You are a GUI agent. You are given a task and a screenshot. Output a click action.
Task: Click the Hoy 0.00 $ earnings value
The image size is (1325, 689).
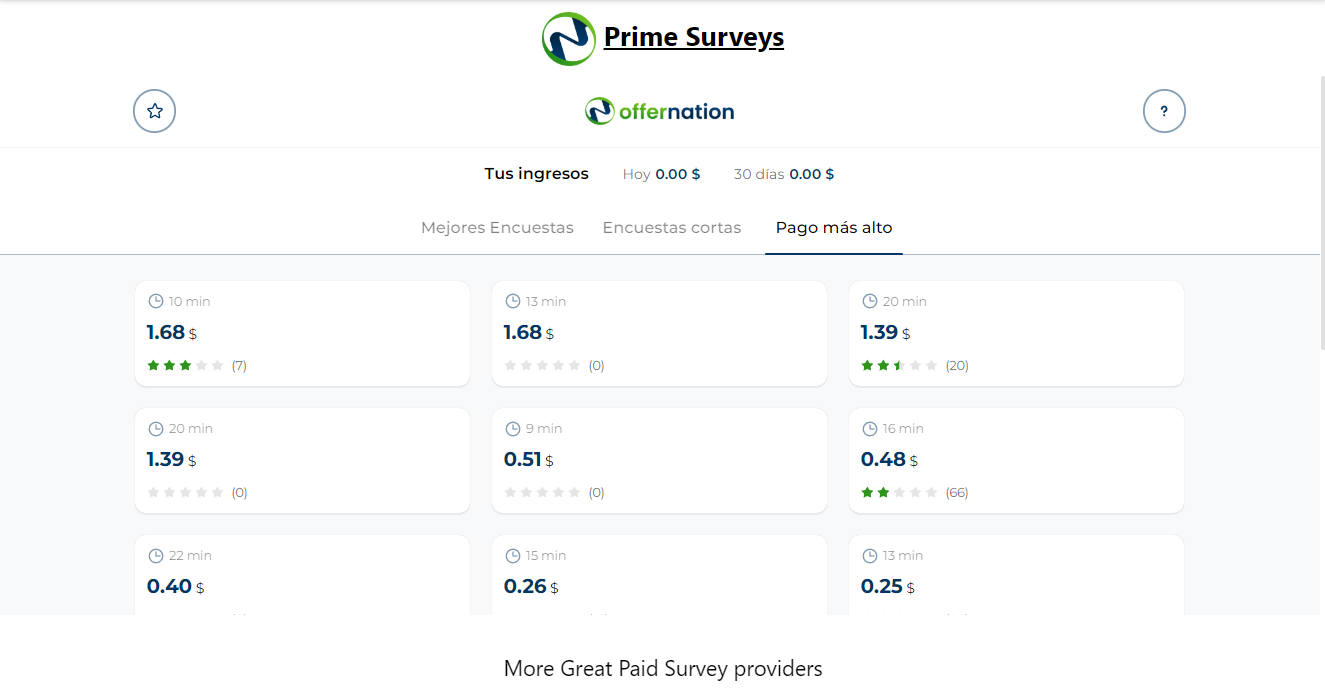(x=661, y=174)
